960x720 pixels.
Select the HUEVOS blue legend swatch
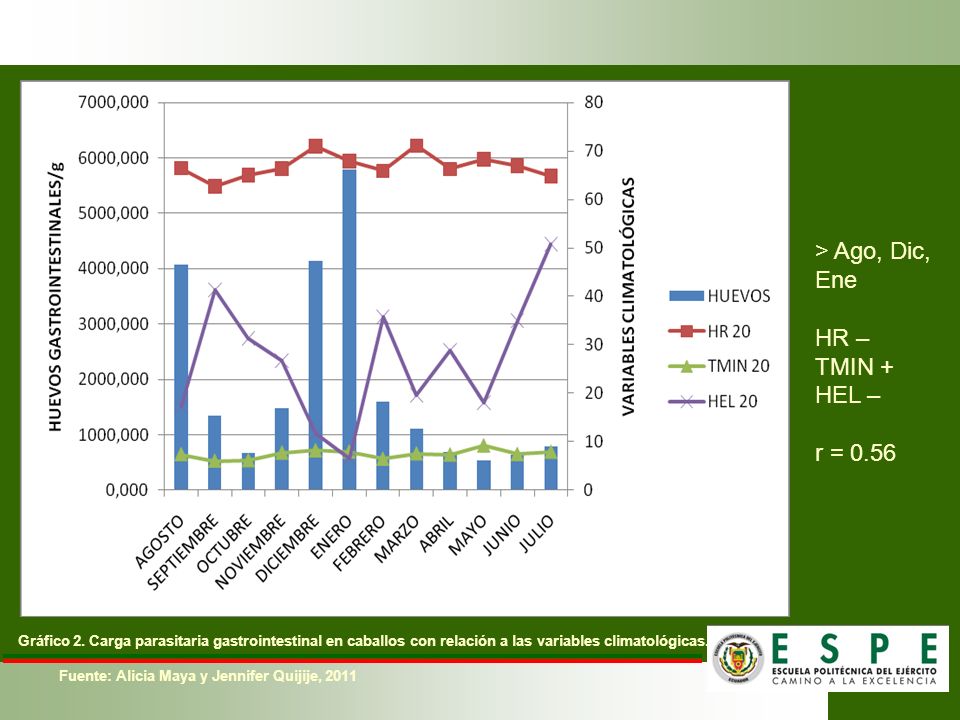click(x=686, y=296)
